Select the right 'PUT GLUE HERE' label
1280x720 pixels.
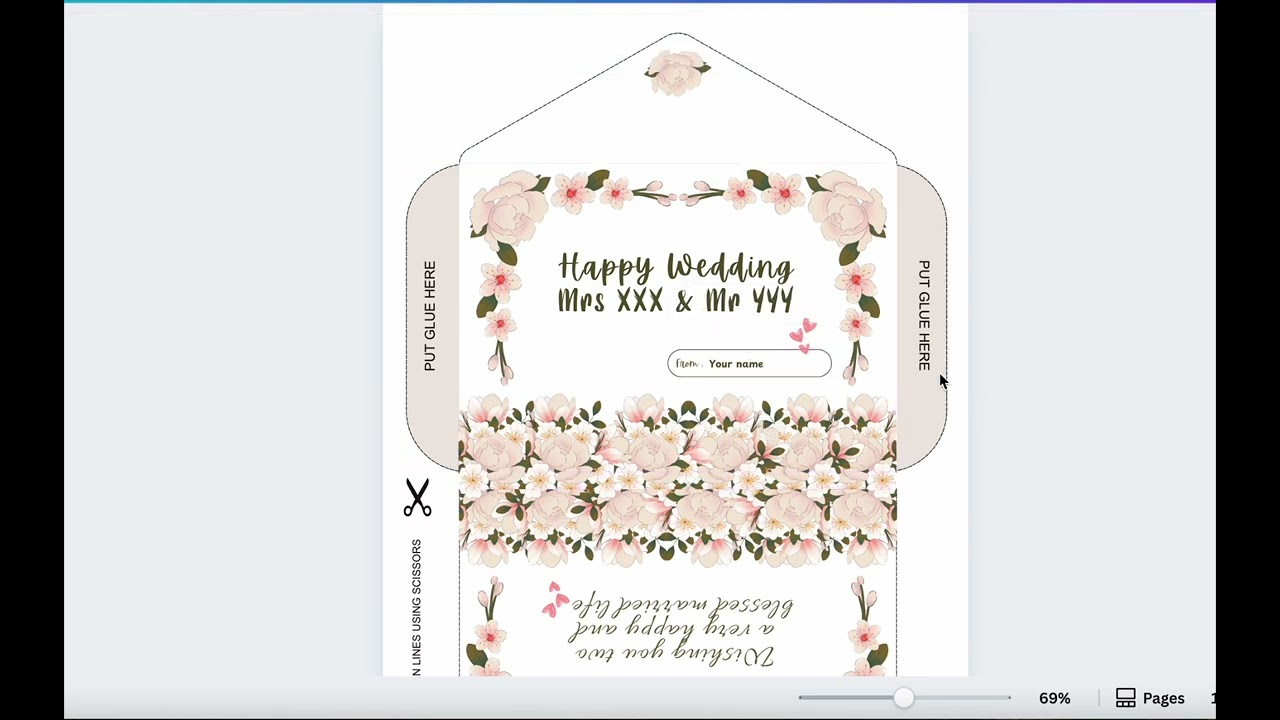(x=924, y=315)
